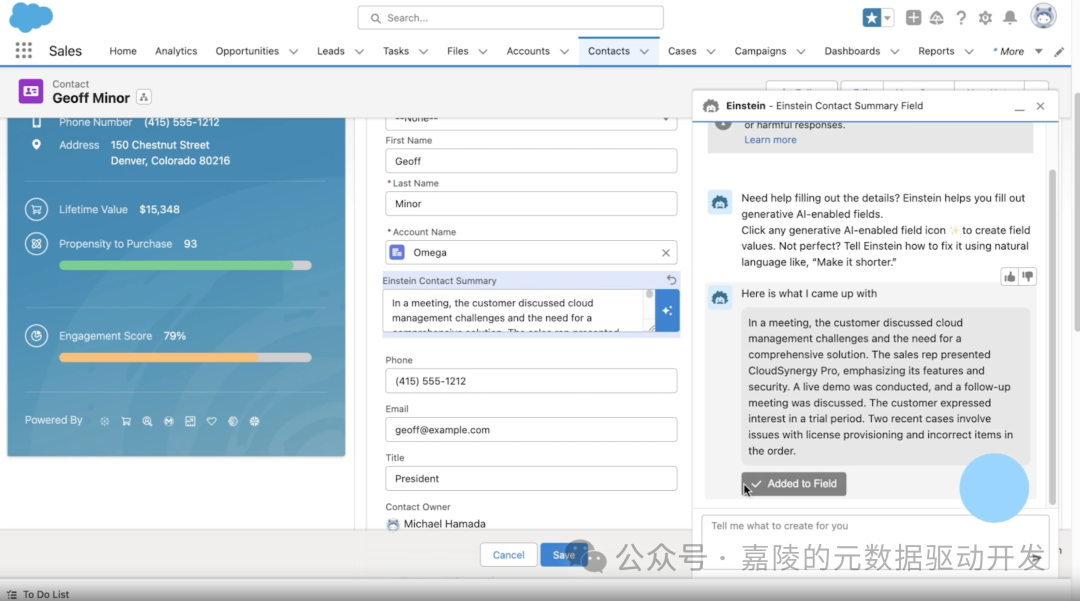
Task: Expand the Campaigns dropdown chevron
Action: pos(801,52)
